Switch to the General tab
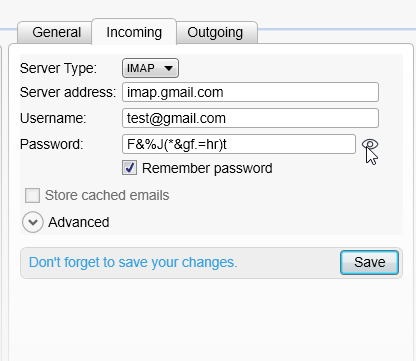416x361 pixels. point(56,33)
